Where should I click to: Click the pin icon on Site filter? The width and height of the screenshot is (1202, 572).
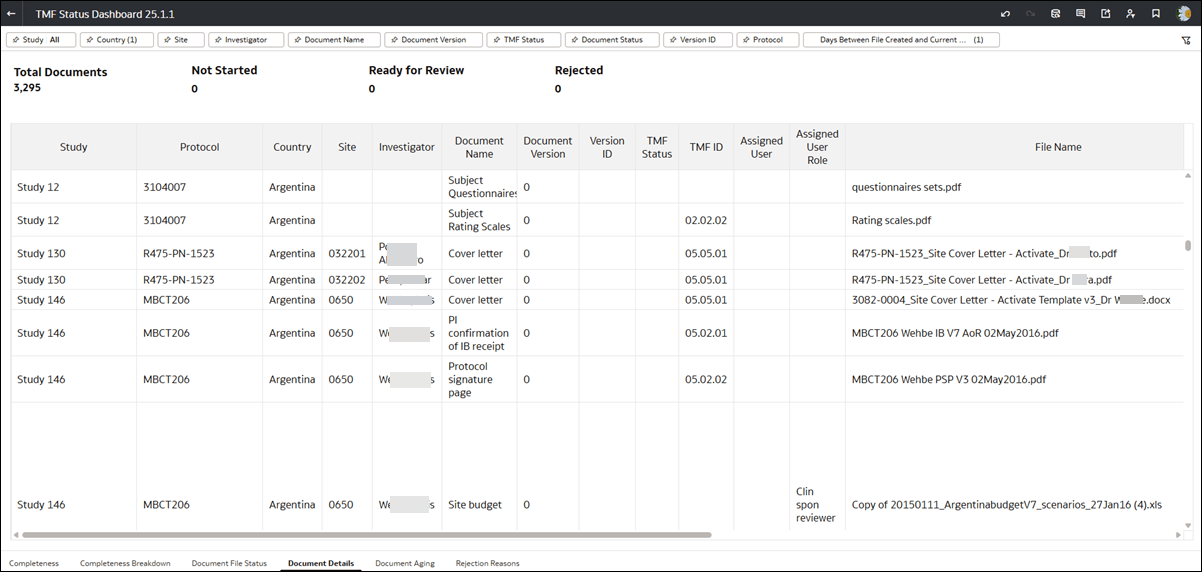coord(166,40)
